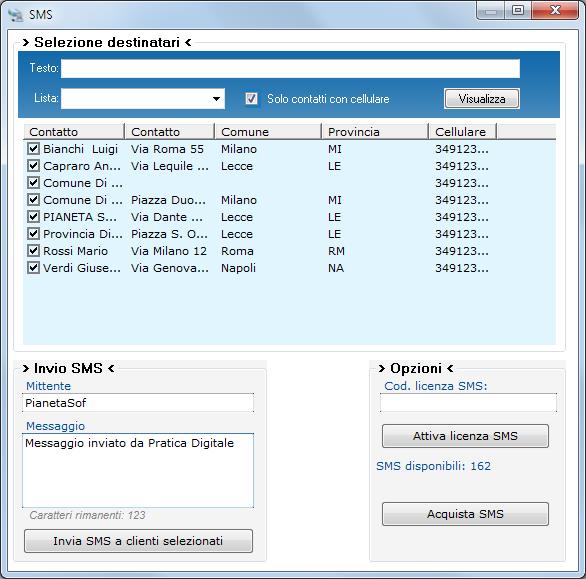
Task: Click Invia SMS a clienti selezionati
Action: [x=138, y=541]
